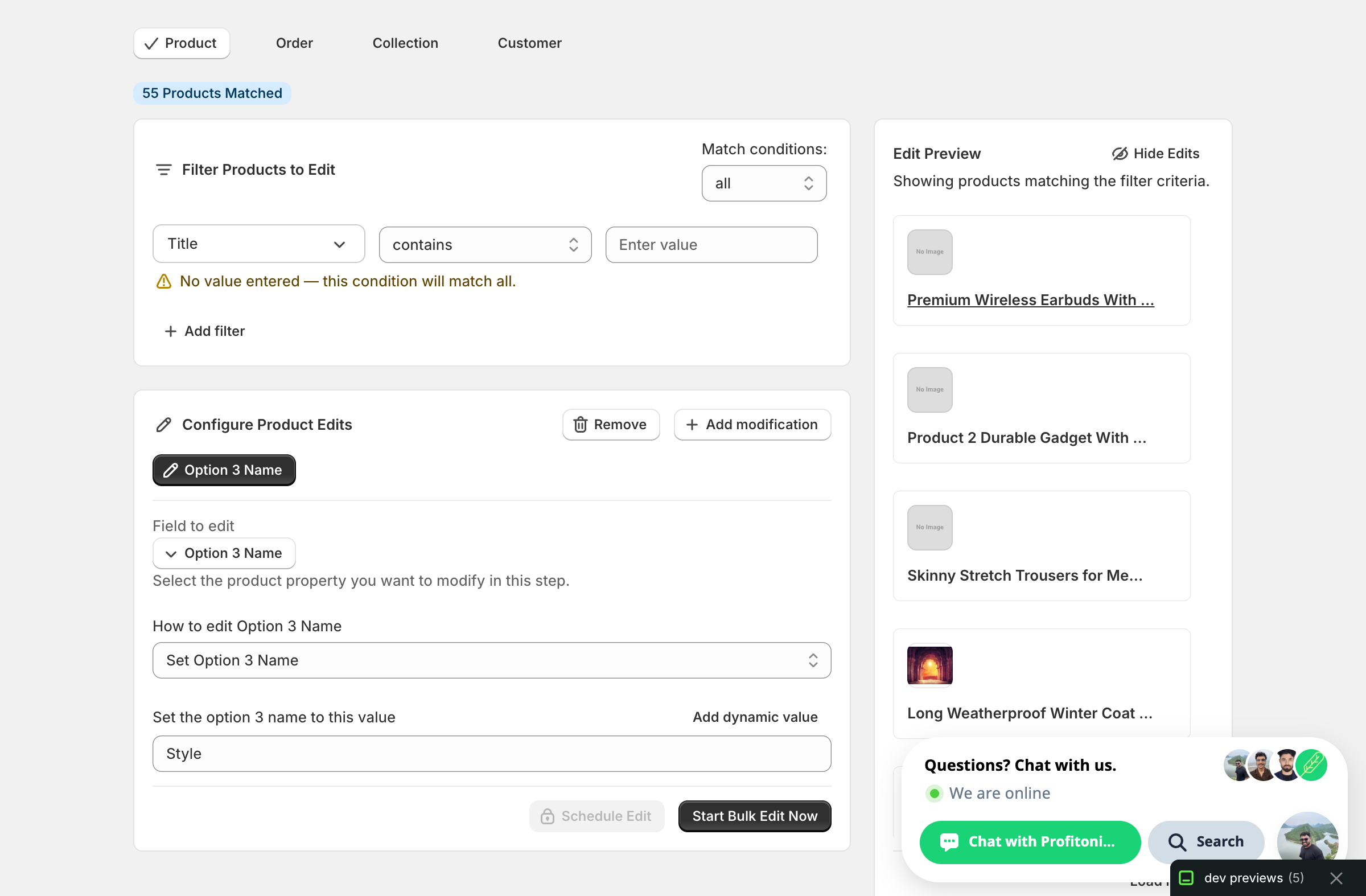The width and height of the screenshot is (1366, 896).
Task: Close the dev previews bar
Action: click(x=1336, y=878)
